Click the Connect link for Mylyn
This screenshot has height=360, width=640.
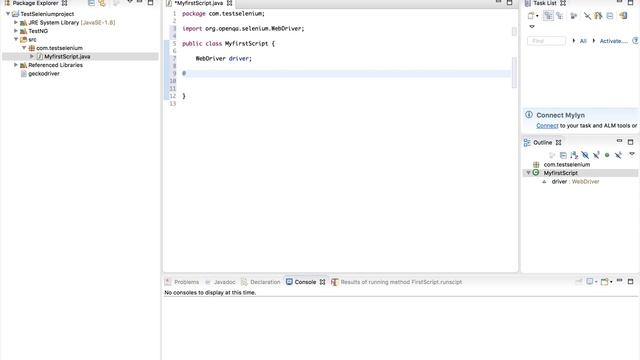pyautogui.click(x=547, y=126)
